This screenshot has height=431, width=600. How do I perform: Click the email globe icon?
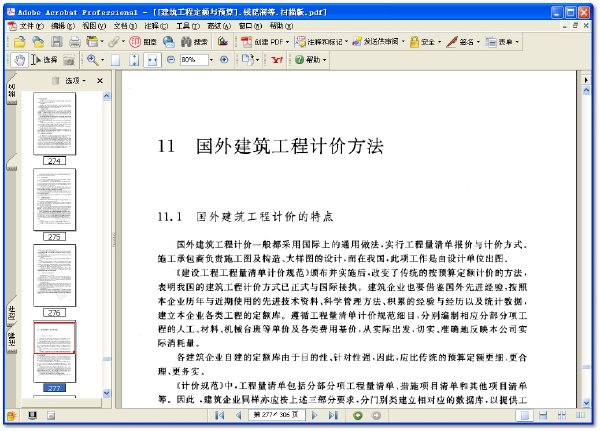tap(168, 42)
